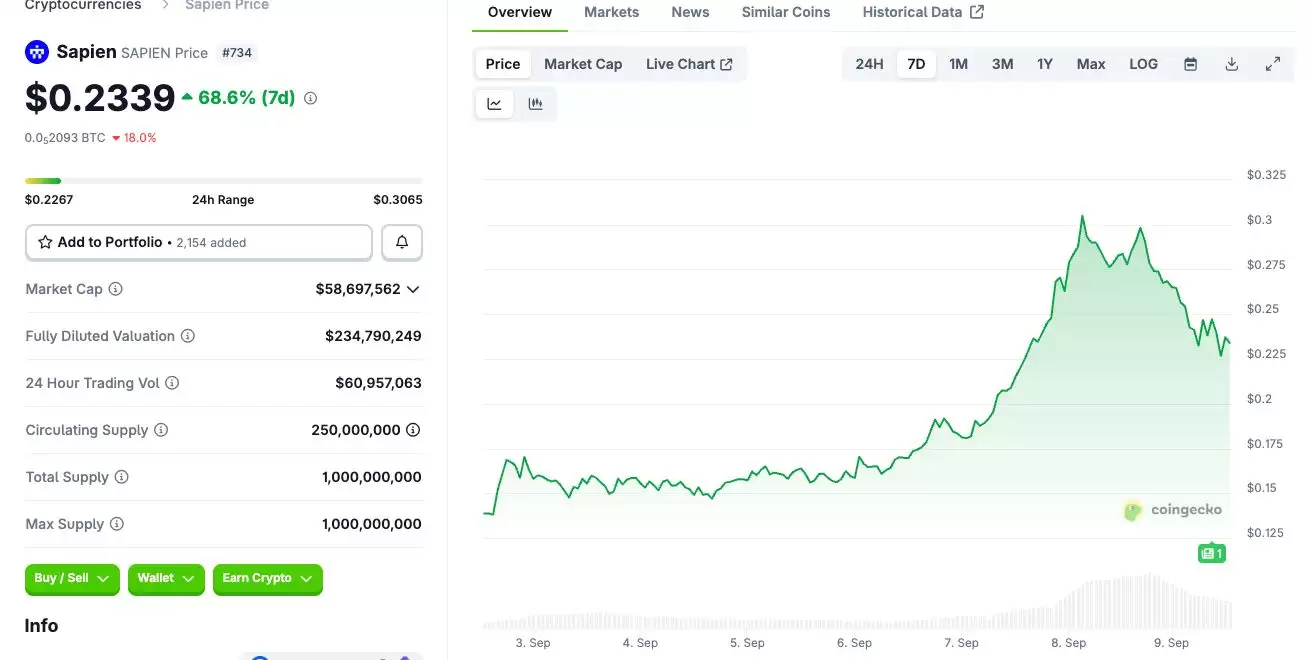The image size is (1306, 660).
Task: Click the Cryptocurrencies breadcrumb link
Action: [x=81, y=5]
